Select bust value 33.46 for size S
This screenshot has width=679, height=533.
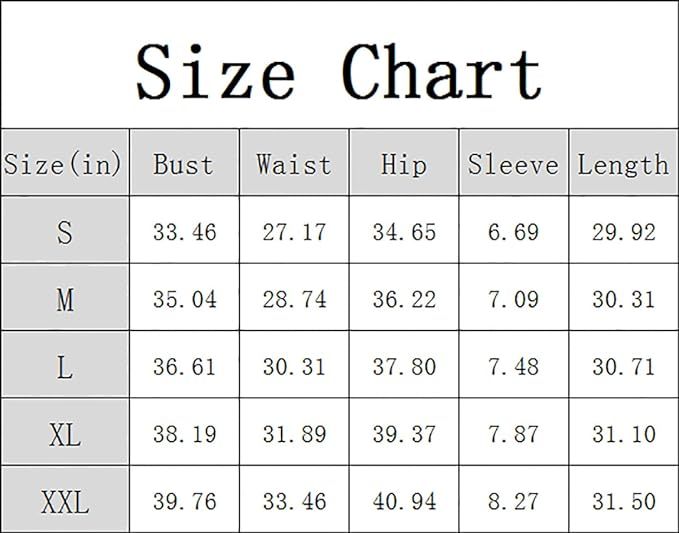pos(184,232)
